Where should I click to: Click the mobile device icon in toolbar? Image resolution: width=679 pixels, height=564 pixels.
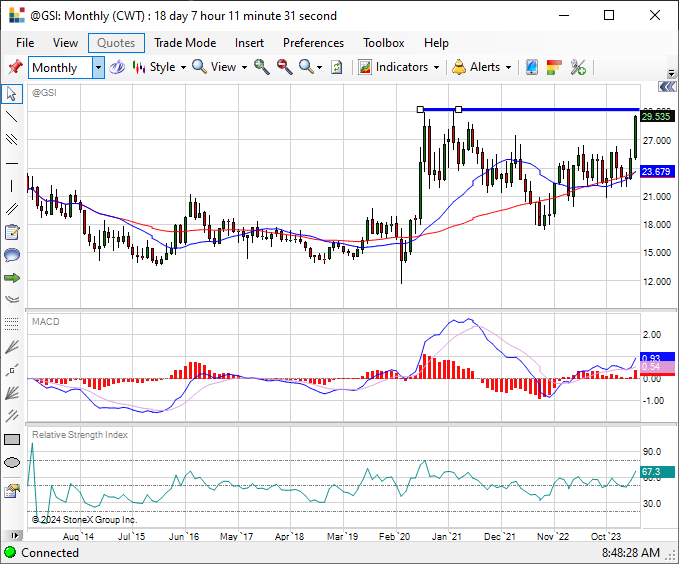(x=531, y=67)
